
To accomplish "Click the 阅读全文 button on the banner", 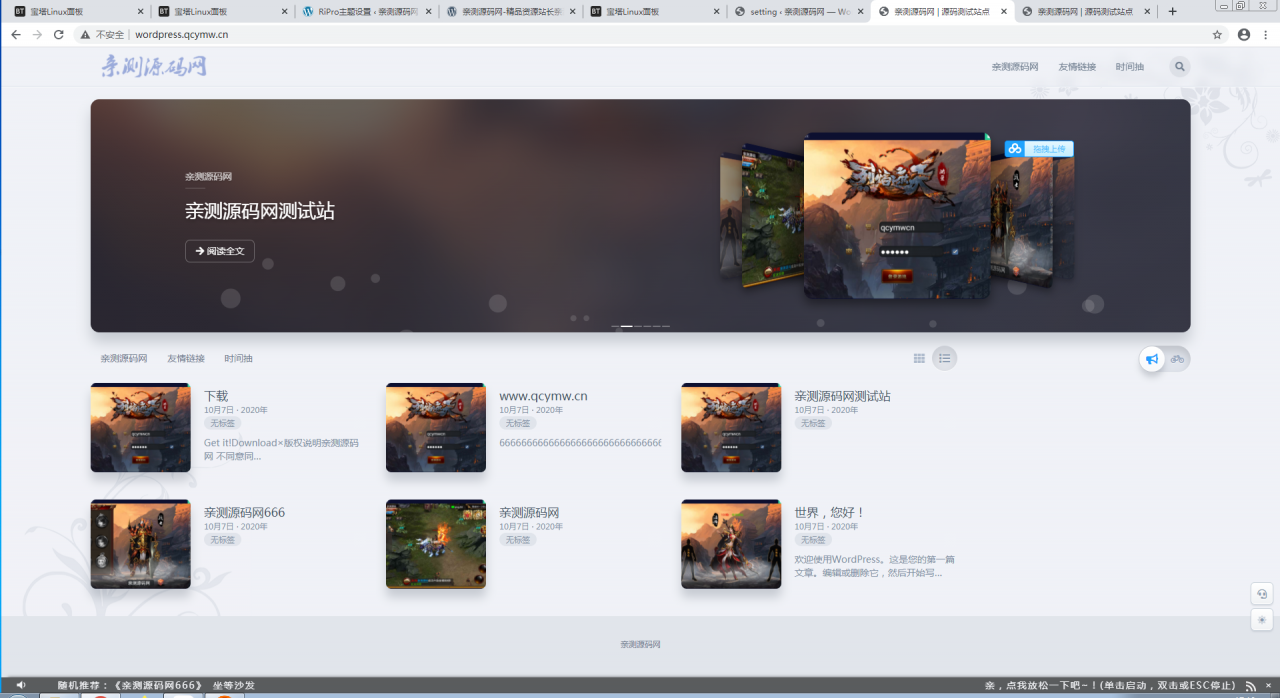I will [x=220, y=251].
